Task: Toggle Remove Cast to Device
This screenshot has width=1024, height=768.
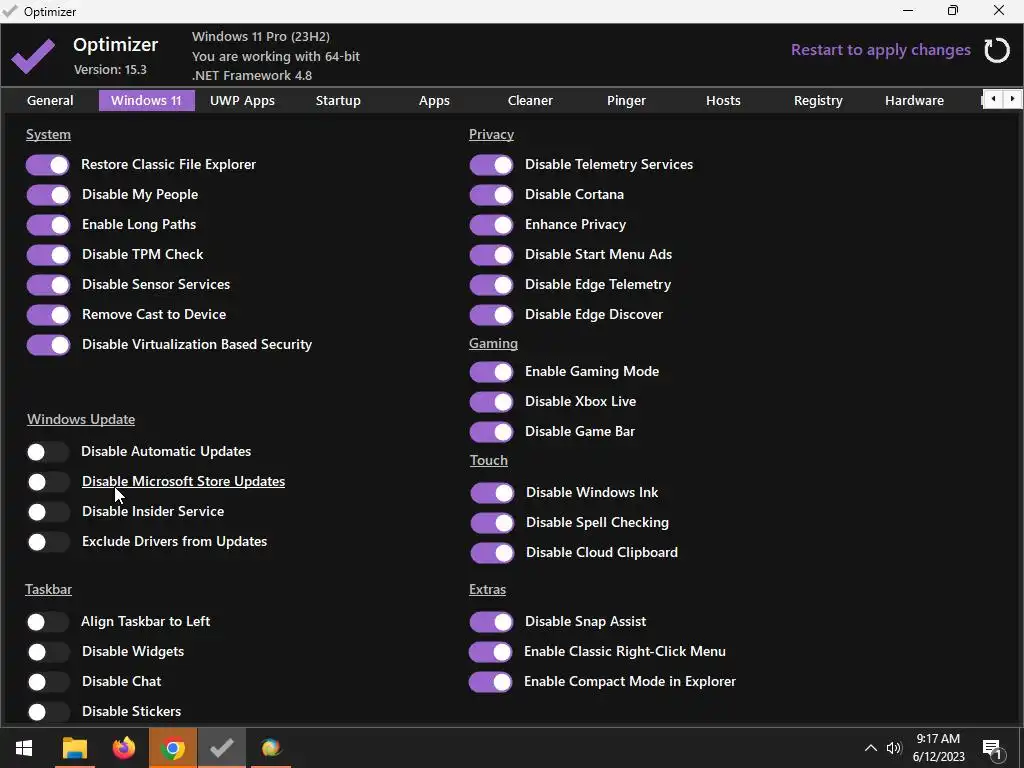Action: (x=48, y=315)
